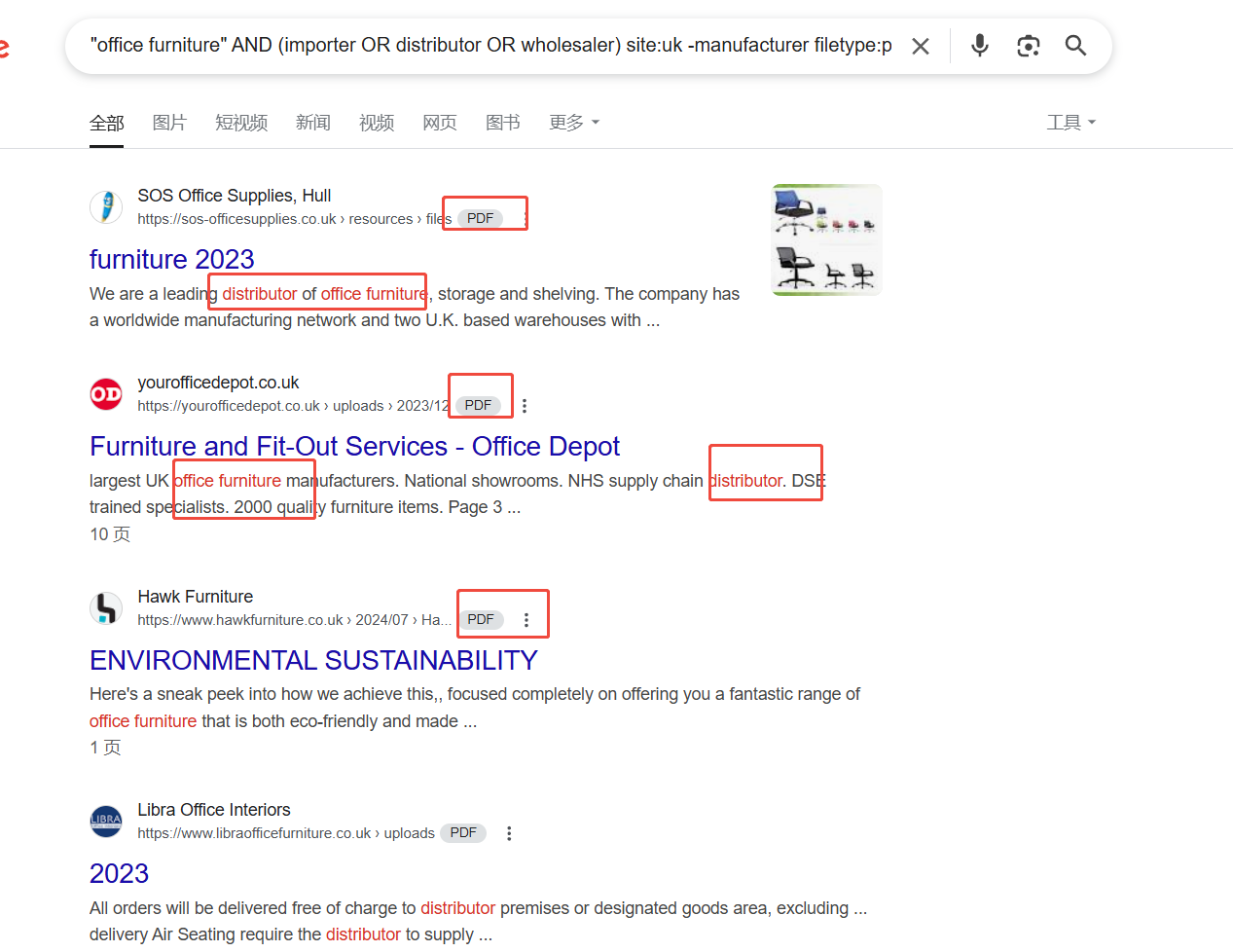
Task: Open image search via the camera lens icon
Action: click(1029, 46)
